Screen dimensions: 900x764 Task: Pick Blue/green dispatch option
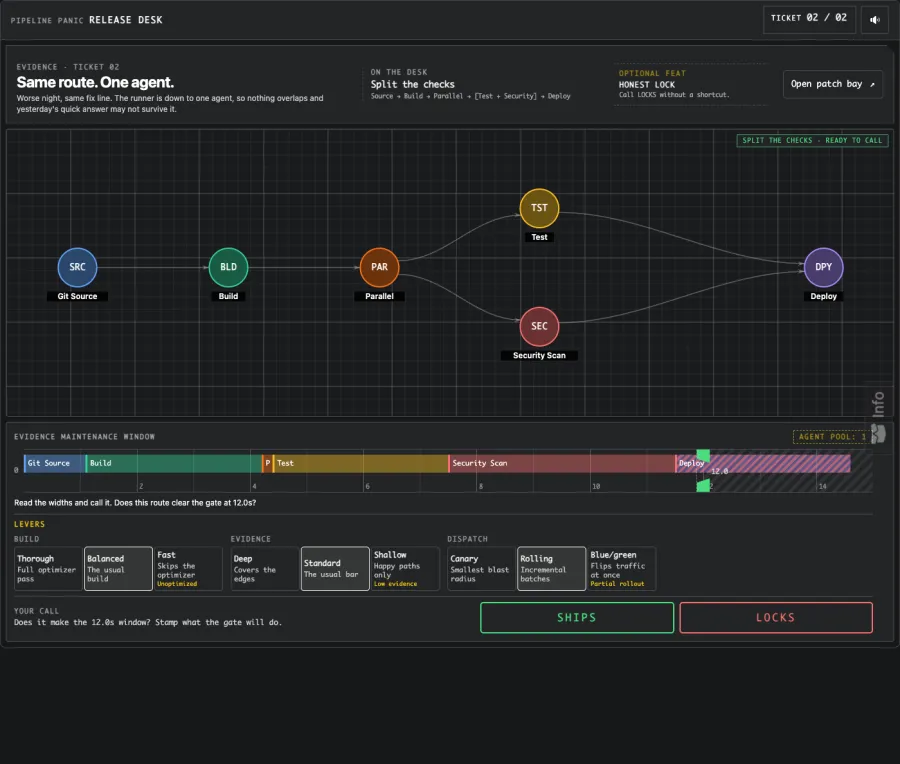[x=622, y=568]
